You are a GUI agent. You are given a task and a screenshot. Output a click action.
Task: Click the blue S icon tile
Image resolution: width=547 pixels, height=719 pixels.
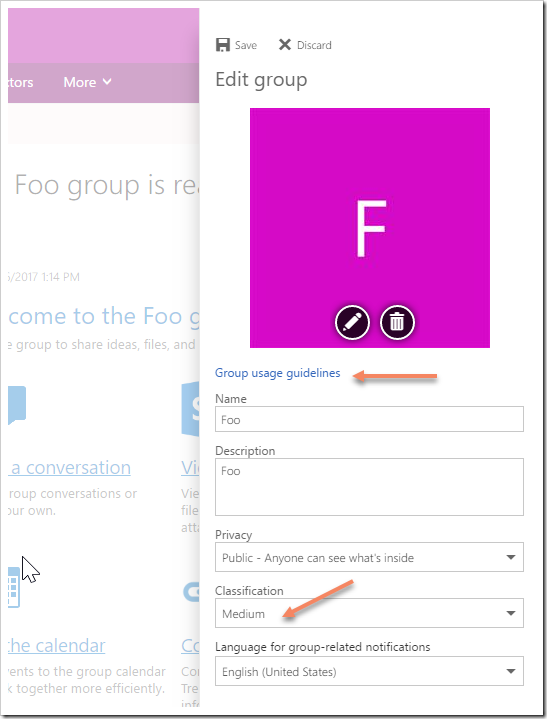191,409
